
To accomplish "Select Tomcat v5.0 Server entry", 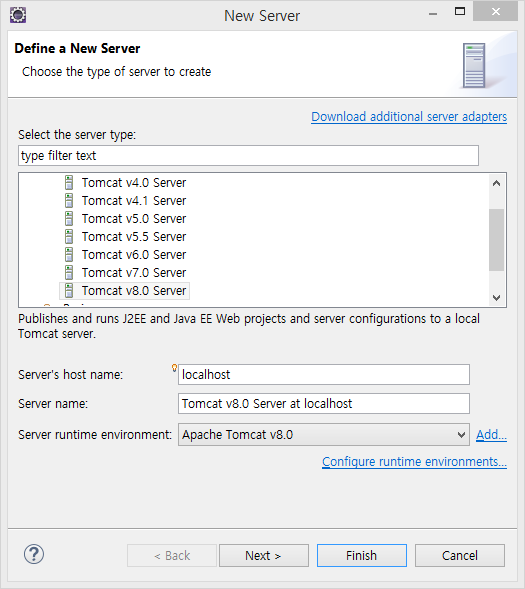I will (134, 219).
